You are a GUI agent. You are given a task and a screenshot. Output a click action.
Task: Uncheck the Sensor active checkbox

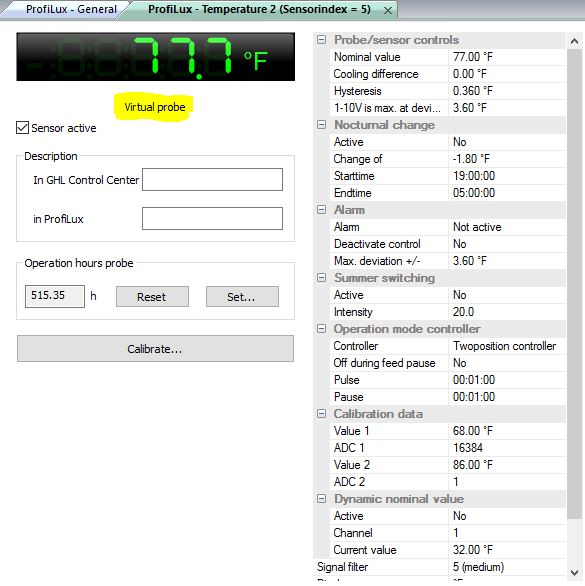pyautogui.click(x=22, y=128)
